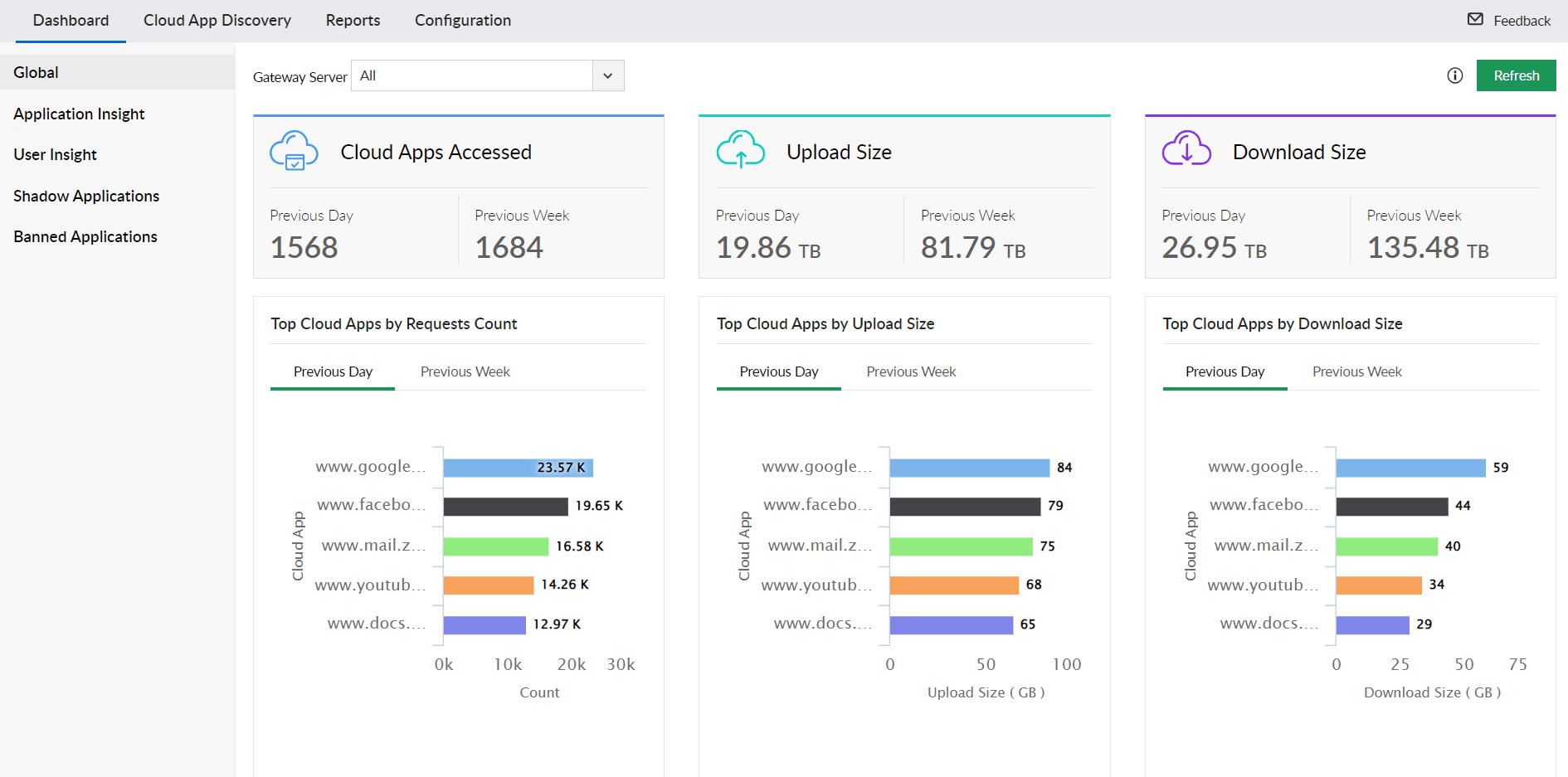Switch to the Cloud App Discovery tab

point(217,20)
